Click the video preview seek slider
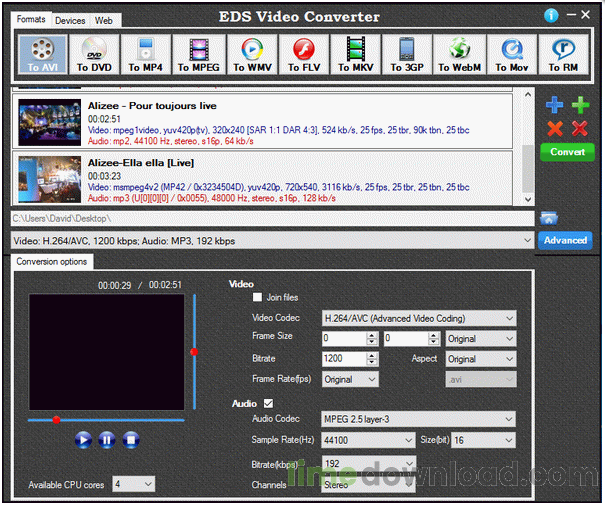Image resolution: width=605 pixels, height=505 pixels. 110,420
